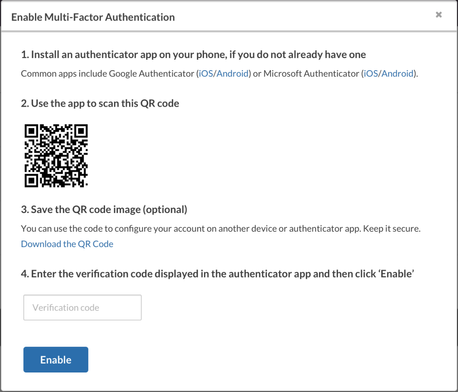
Task: Click the words Microsoft Authenticator in the text
Action: click(x=311, y=73)
